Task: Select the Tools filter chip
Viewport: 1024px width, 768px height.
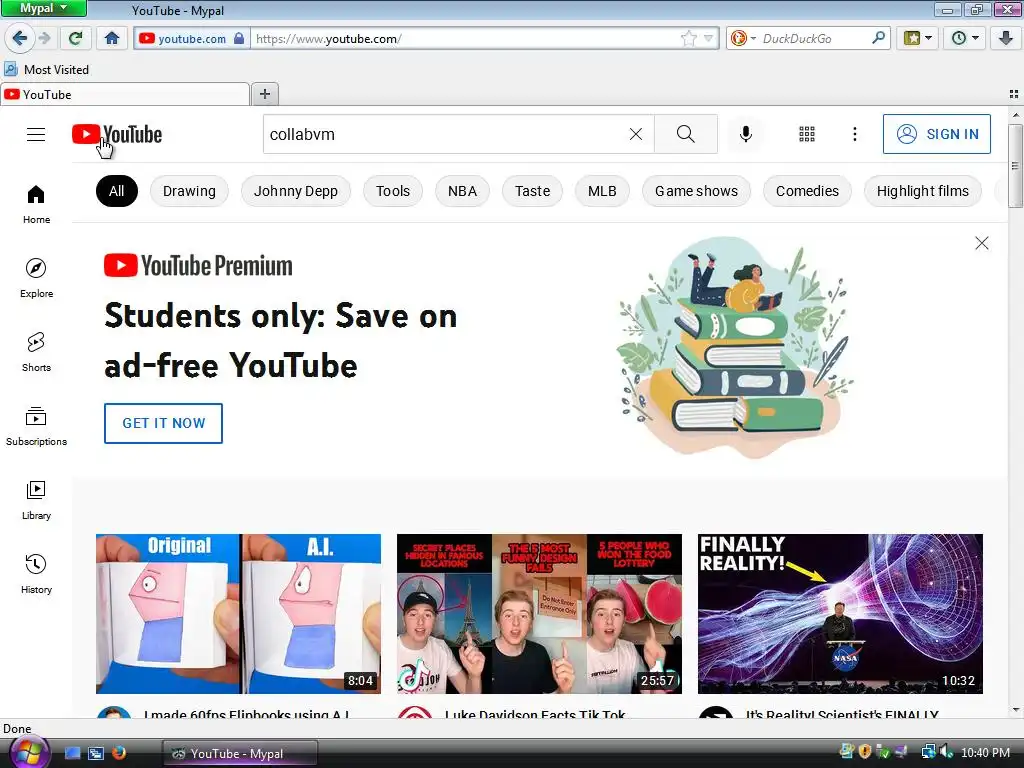Action: [x=392, y=191]
